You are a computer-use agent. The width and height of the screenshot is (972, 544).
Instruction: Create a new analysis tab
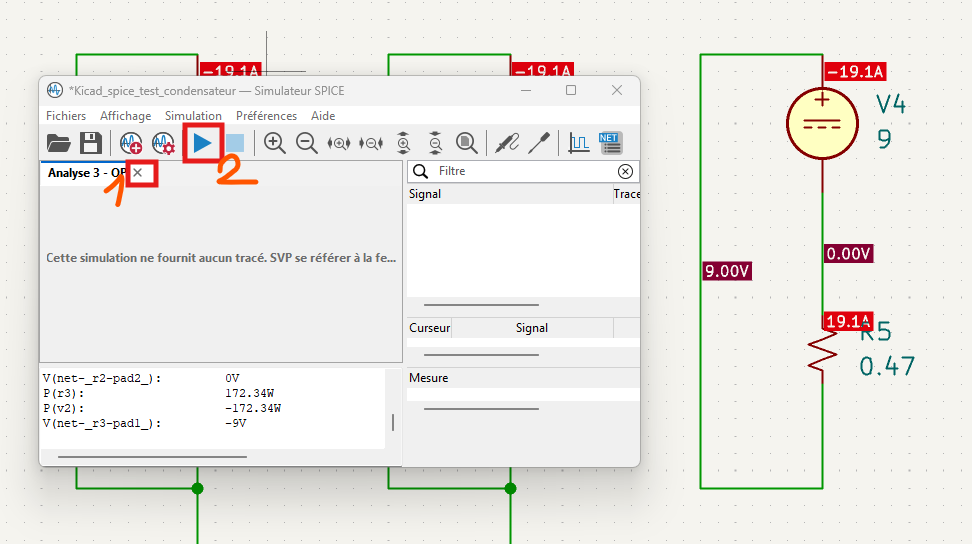(131, 143)
